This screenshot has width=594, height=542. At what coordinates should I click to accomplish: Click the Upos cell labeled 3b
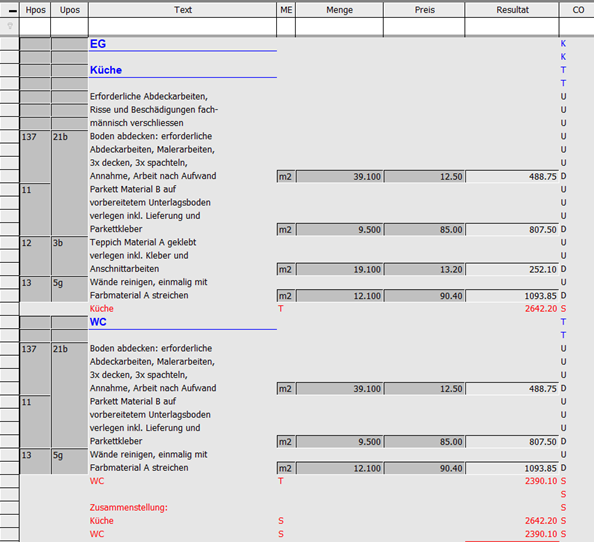pyautogui.click(x=70, y=256)
